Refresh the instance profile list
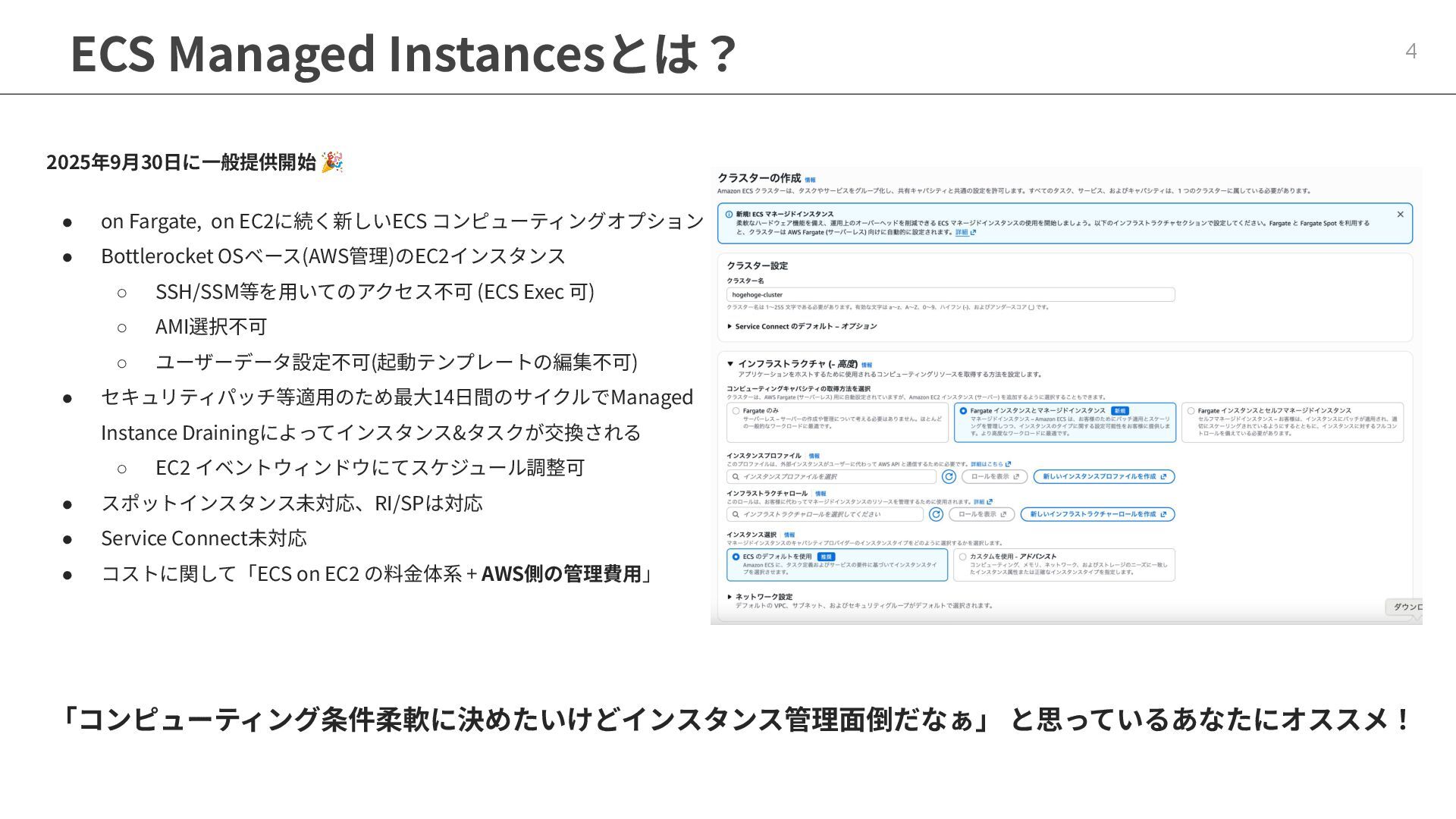The height and width of the screenshot is (819, 1456). [949, 476]
